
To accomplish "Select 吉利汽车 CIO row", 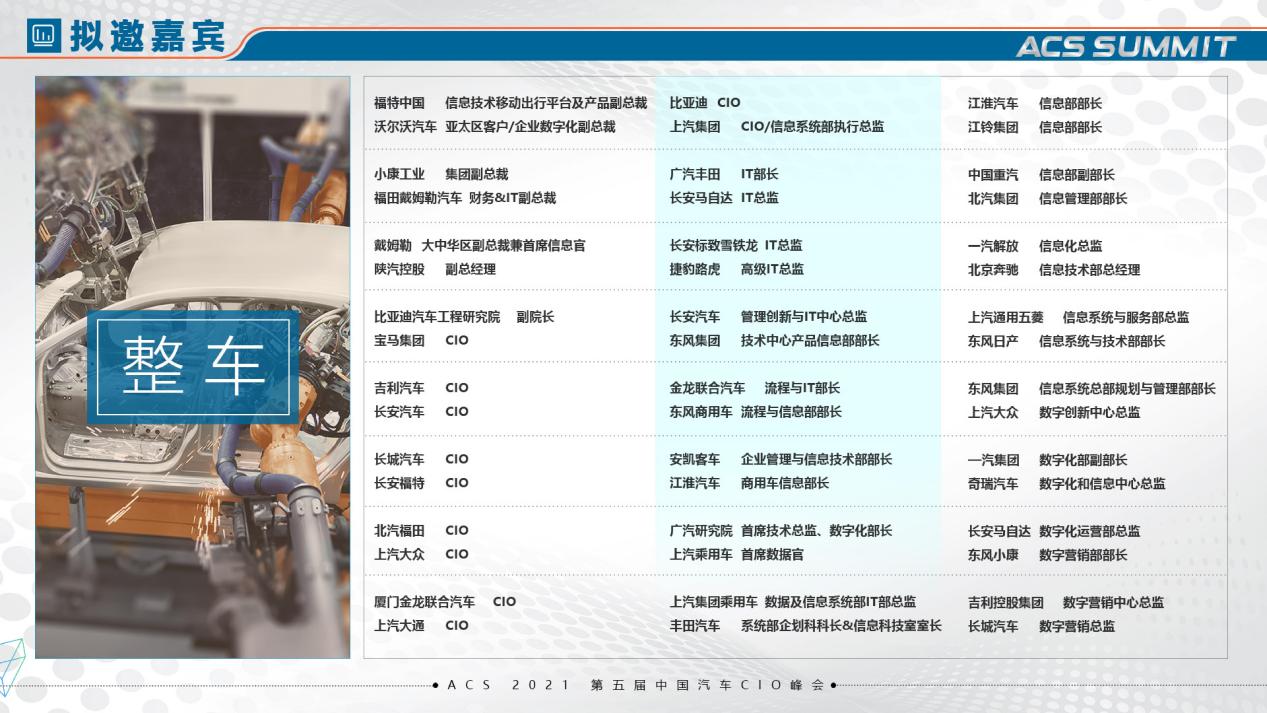I will tap(421, 388).
